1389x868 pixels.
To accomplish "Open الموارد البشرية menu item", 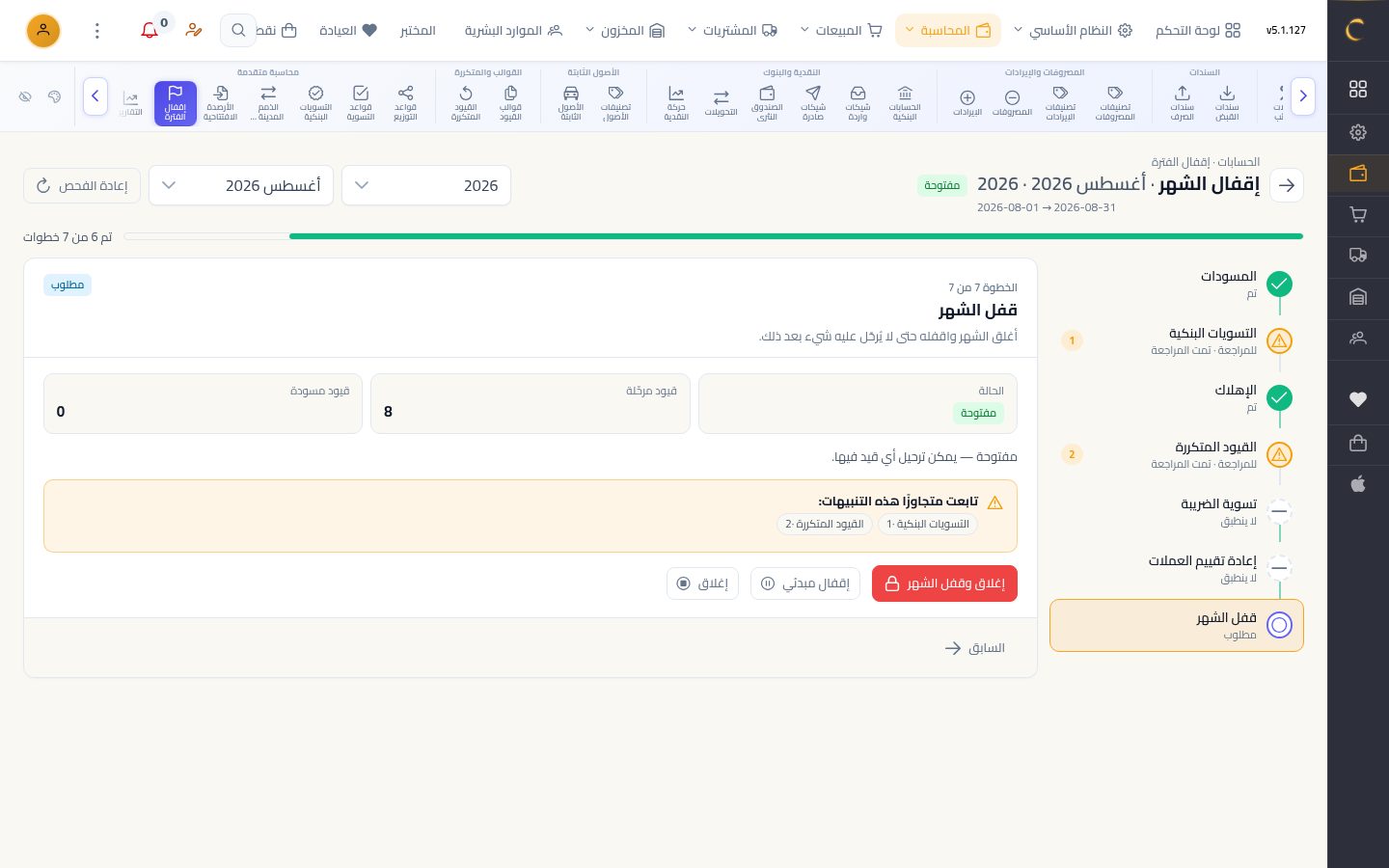I will 513,31.
